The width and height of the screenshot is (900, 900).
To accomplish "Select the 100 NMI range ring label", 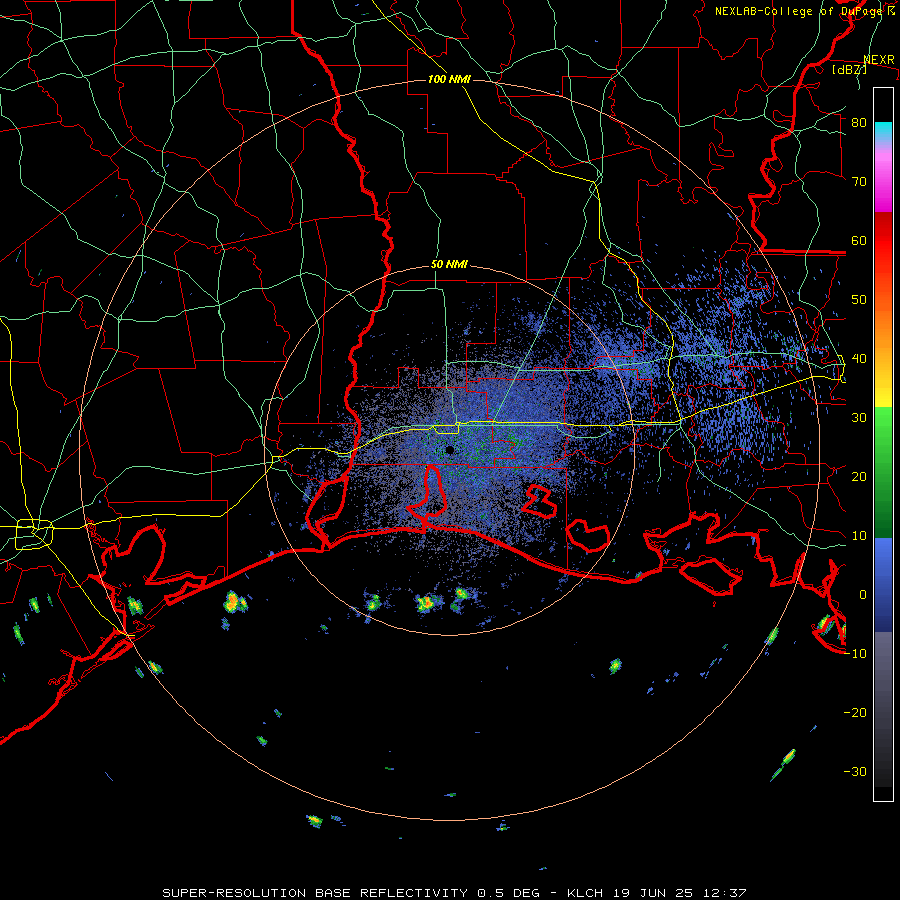I will click(449, 79).
